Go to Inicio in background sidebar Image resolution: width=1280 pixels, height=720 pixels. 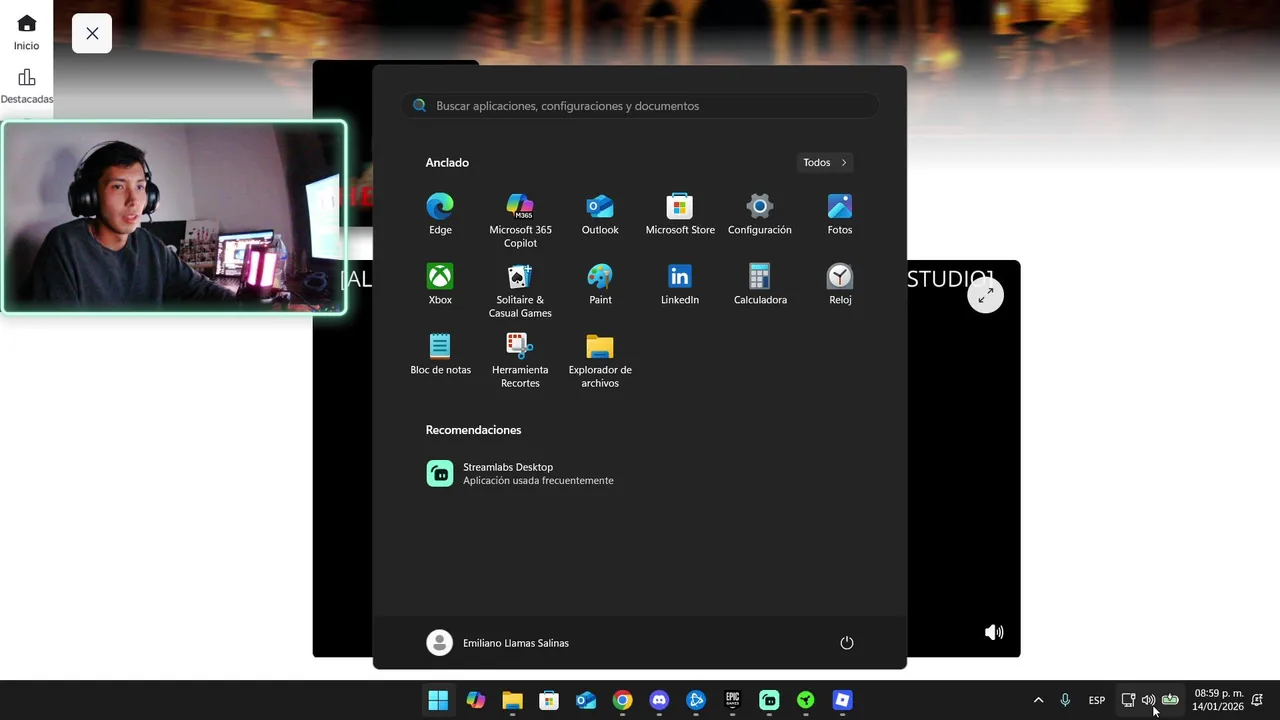27,32
